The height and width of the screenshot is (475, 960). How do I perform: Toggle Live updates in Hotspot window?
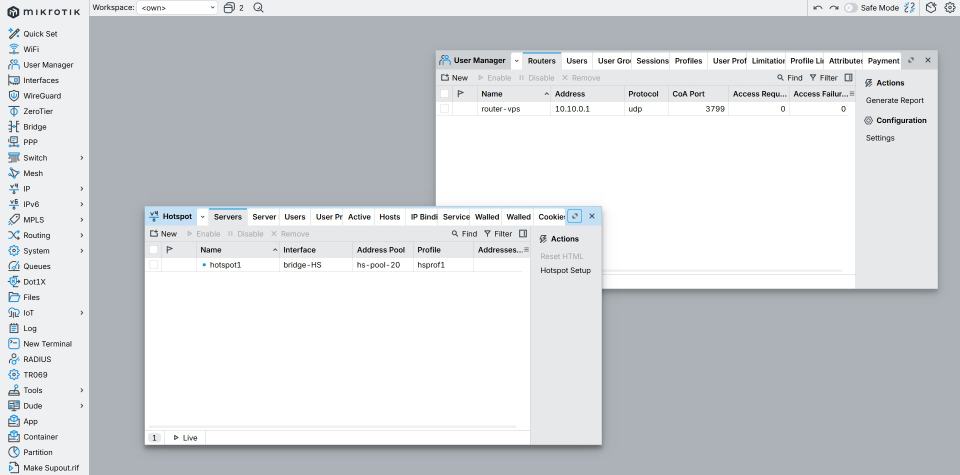click(x=186, y=438)
